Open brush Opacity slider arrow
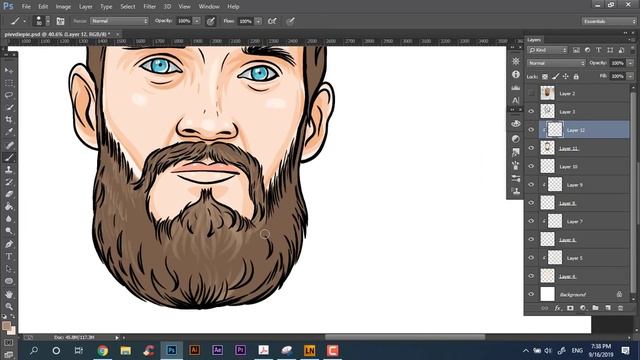Viewport: 640px width, 360px height. click(x=197, y=21)
